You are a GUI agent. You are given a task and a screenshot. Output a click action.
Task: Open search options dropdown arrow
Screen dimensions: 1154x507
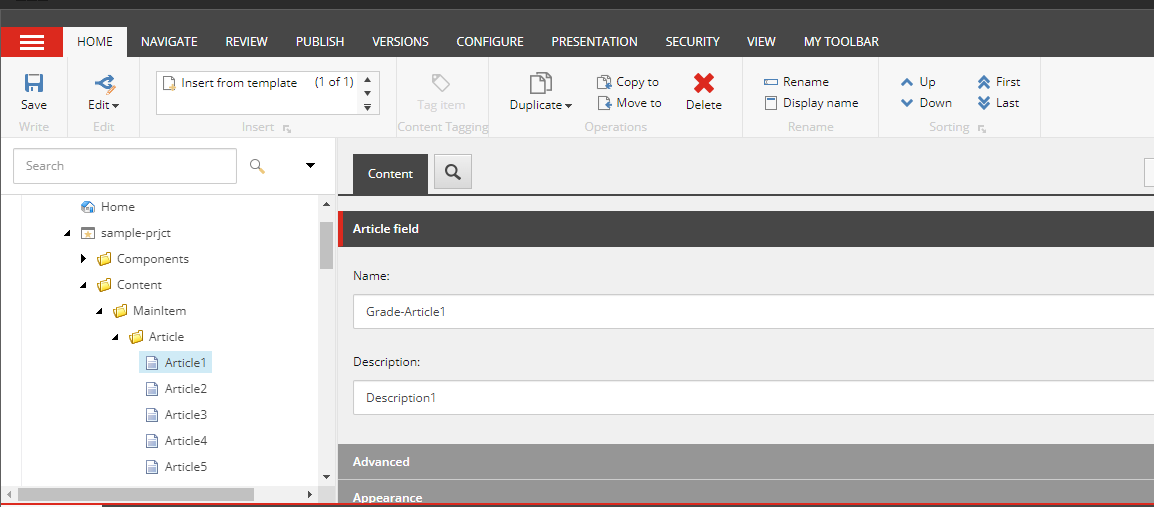(x=311, y=166)
